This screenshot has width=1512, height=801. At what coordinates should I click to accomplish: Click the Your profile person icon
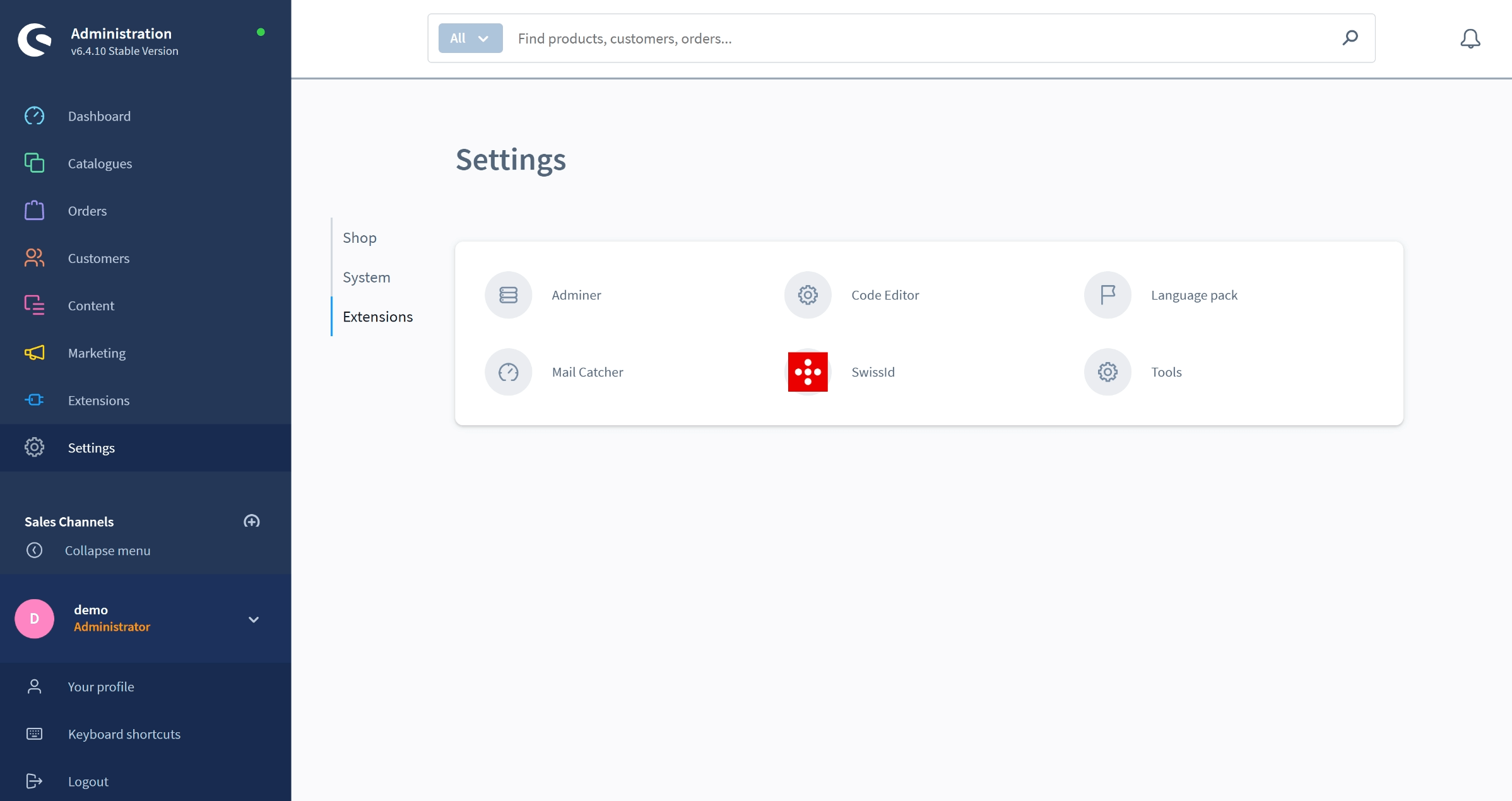pos(34,686)
